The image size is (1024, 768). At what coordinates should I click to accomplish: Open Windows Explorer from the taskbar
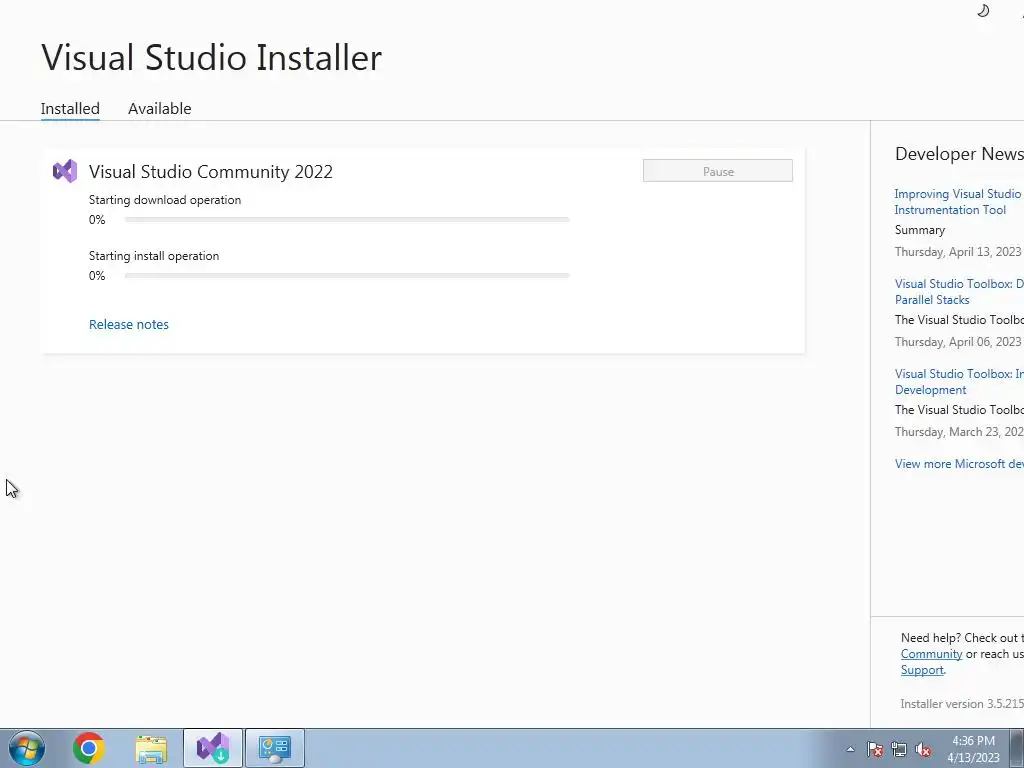[x=151, y=748]
